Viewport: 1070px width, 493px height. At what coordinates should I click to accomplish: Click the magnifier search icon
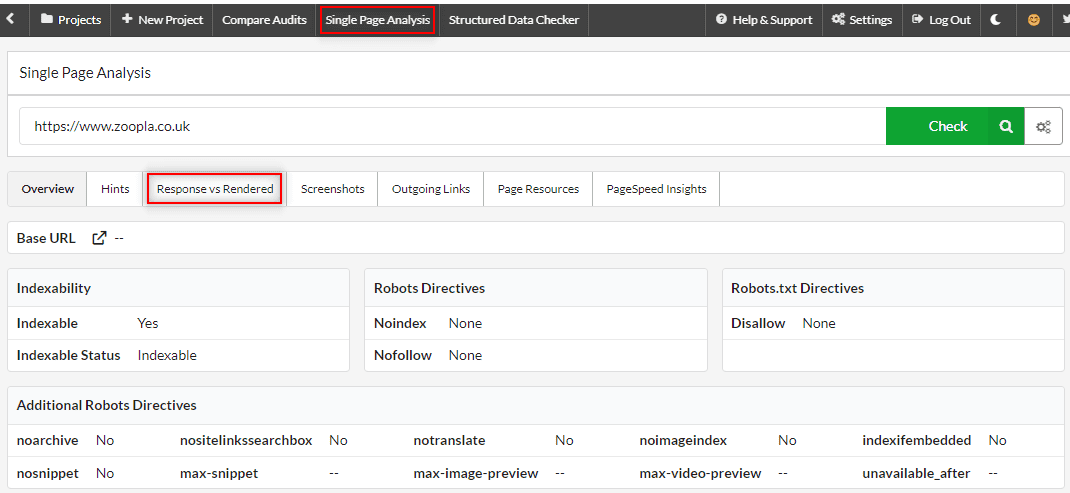pos(1006,126)
